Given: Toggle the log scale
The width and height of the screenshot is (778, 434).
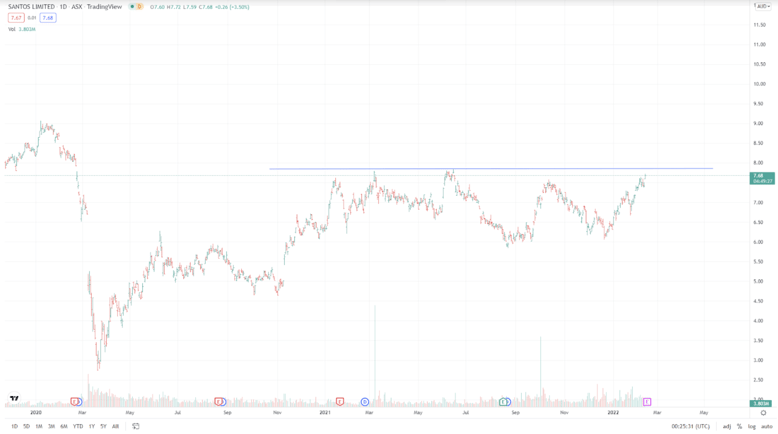Looking at the screenshot, I should (752, 427).
